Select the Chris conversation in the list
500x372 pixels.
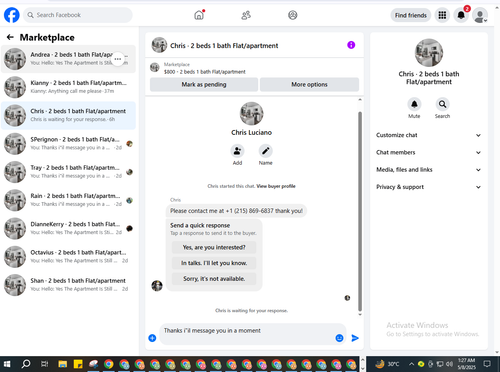(68, 115)
